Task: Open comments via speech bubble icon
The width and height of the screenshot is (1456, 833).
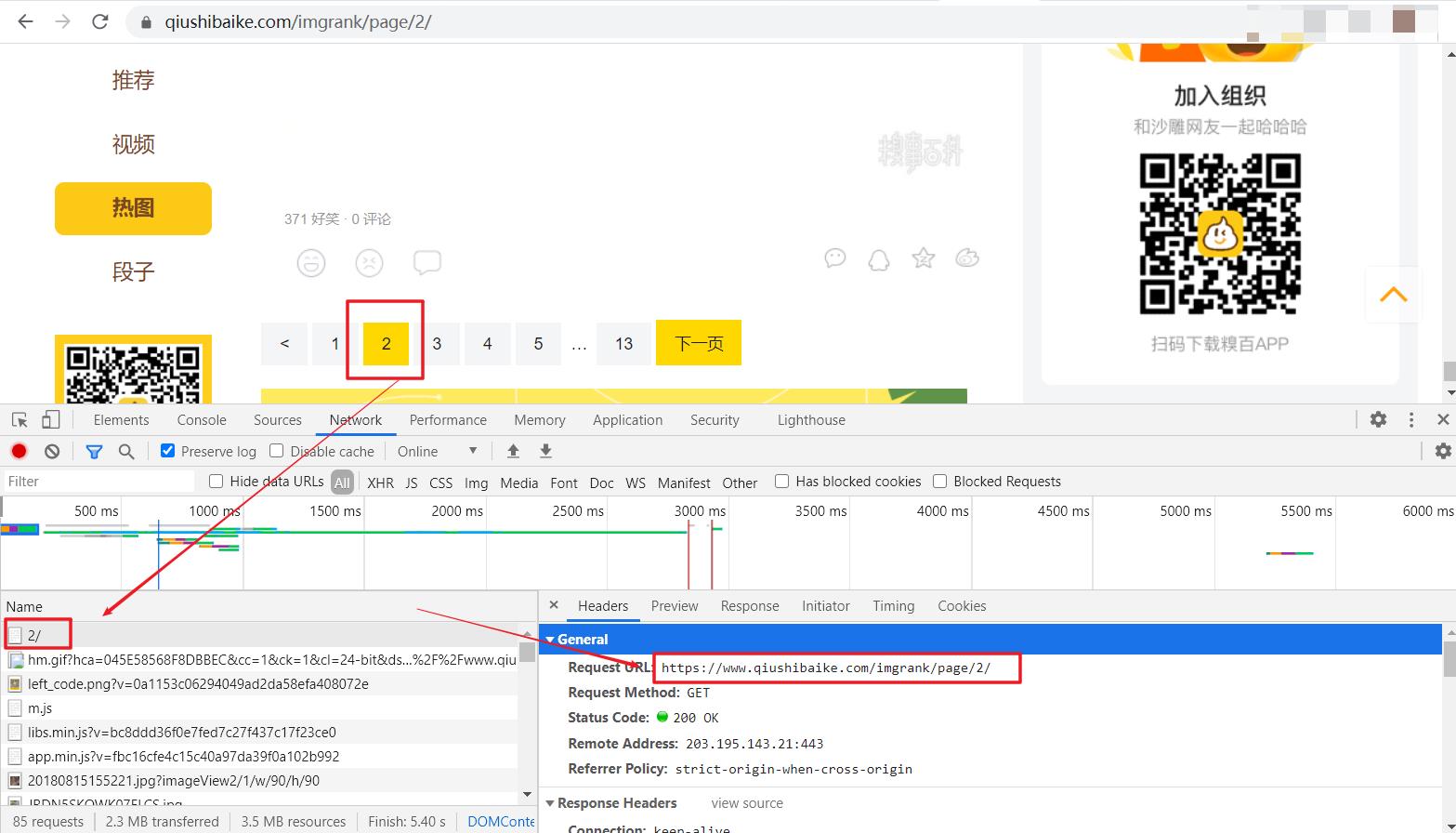Action: pos(427,263)
